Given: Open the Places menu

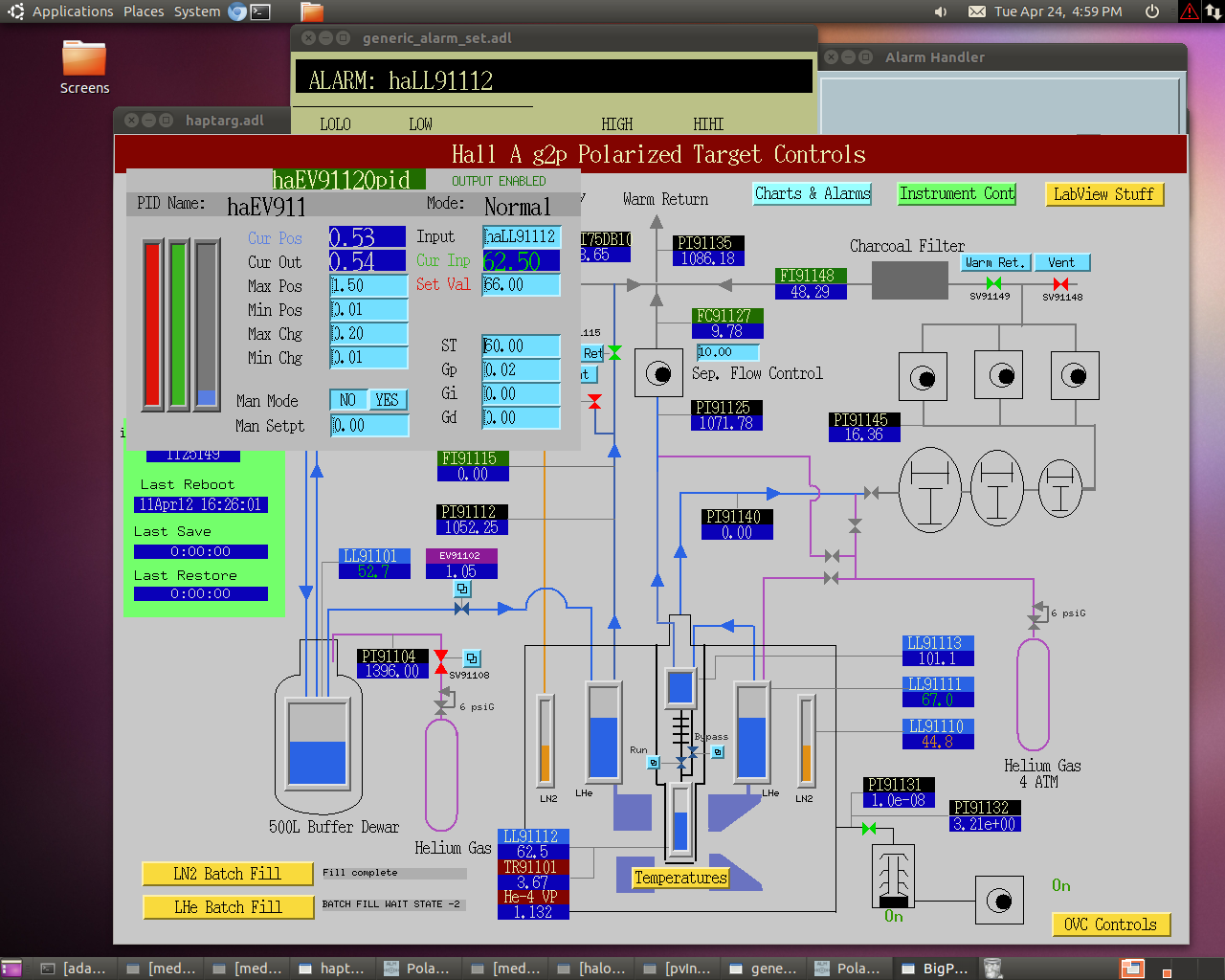Looking at the screenshot, I should pos(144,11).
